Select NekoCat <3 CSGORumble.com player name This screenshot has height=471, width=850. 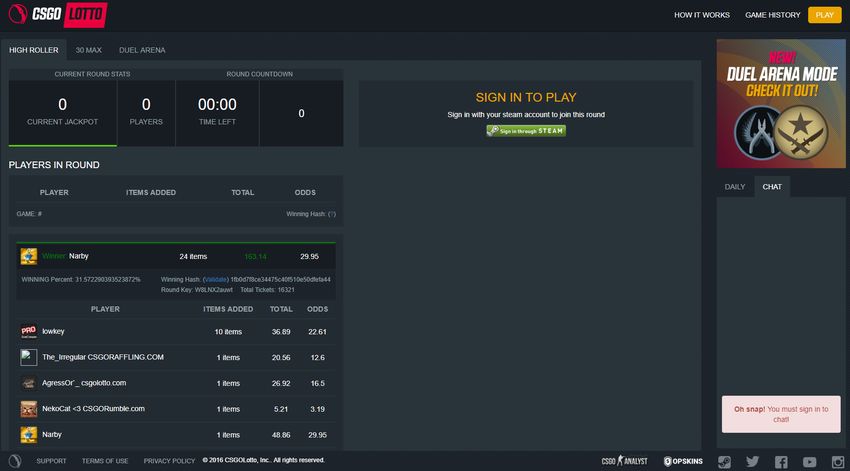pos(93,409)
